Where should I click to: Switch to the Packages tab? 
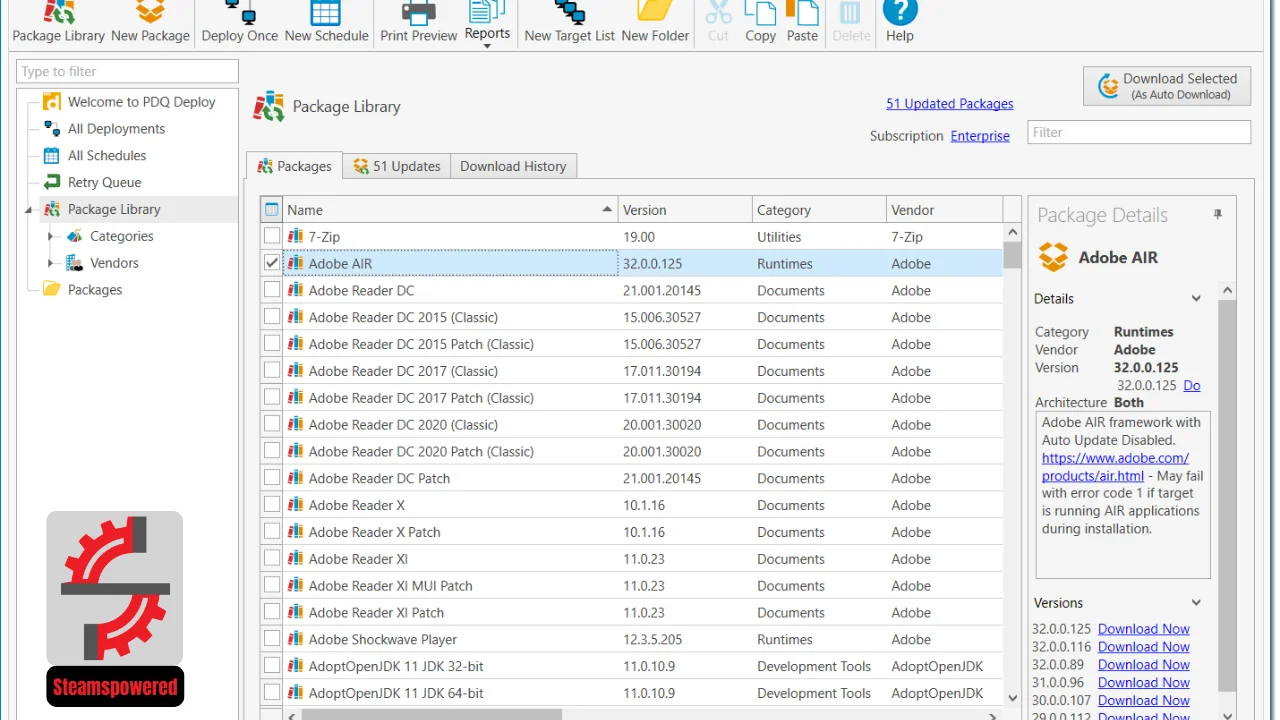pyautogui.click(x=294, y=166)
